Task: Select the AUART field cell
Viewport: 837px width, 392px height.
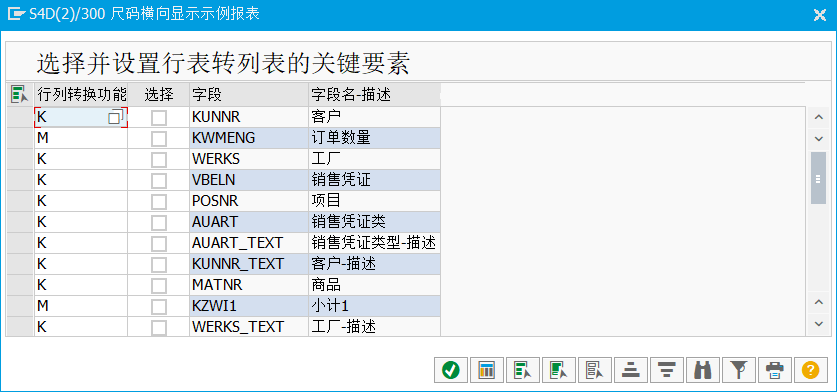Action: pos(249,222)
